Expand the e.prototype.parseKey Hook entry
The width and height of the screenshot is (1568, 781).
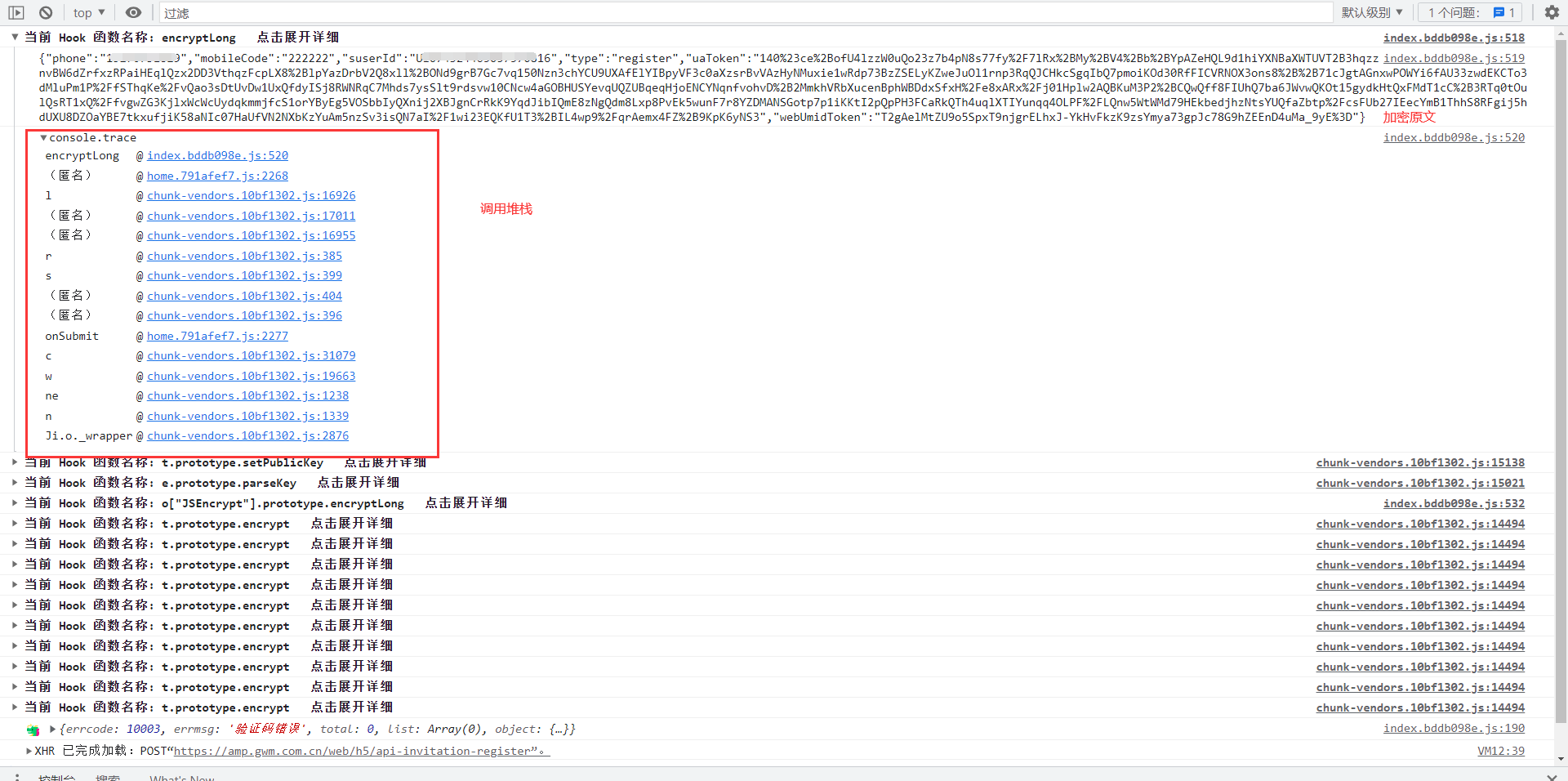click(x=15, y=483)
